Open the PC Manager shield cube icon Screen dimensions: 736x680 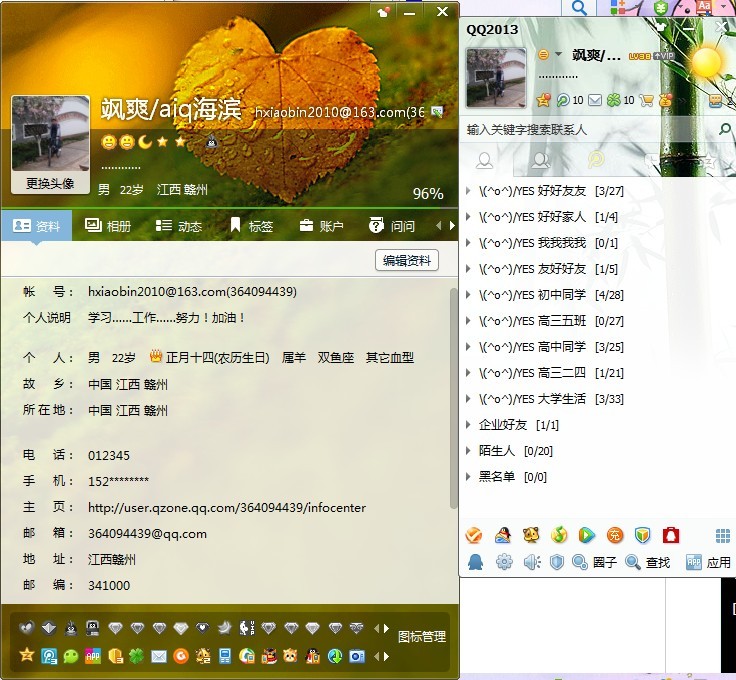coord(643,535)
